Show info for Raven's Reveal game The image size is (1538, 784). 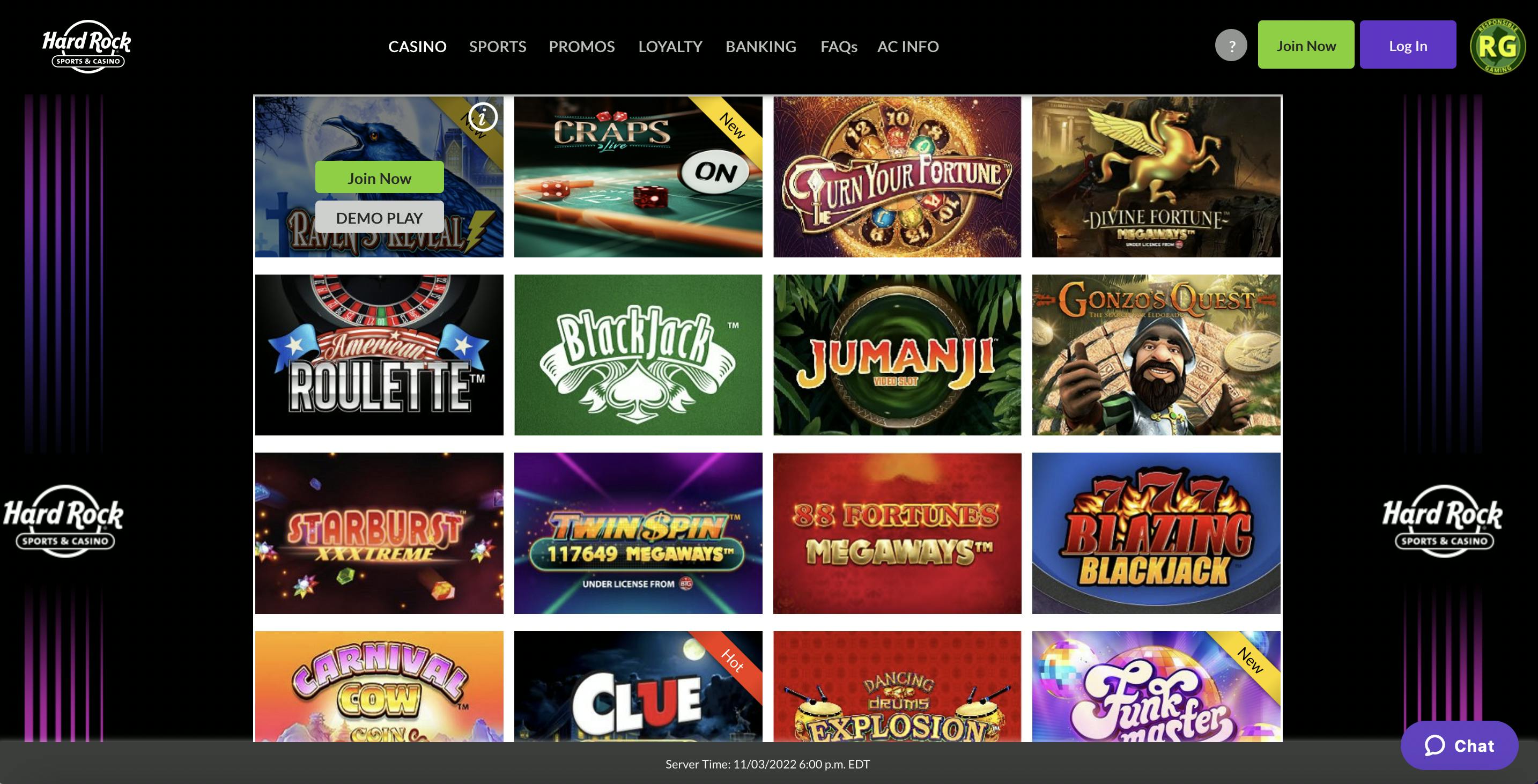point(483,117)
